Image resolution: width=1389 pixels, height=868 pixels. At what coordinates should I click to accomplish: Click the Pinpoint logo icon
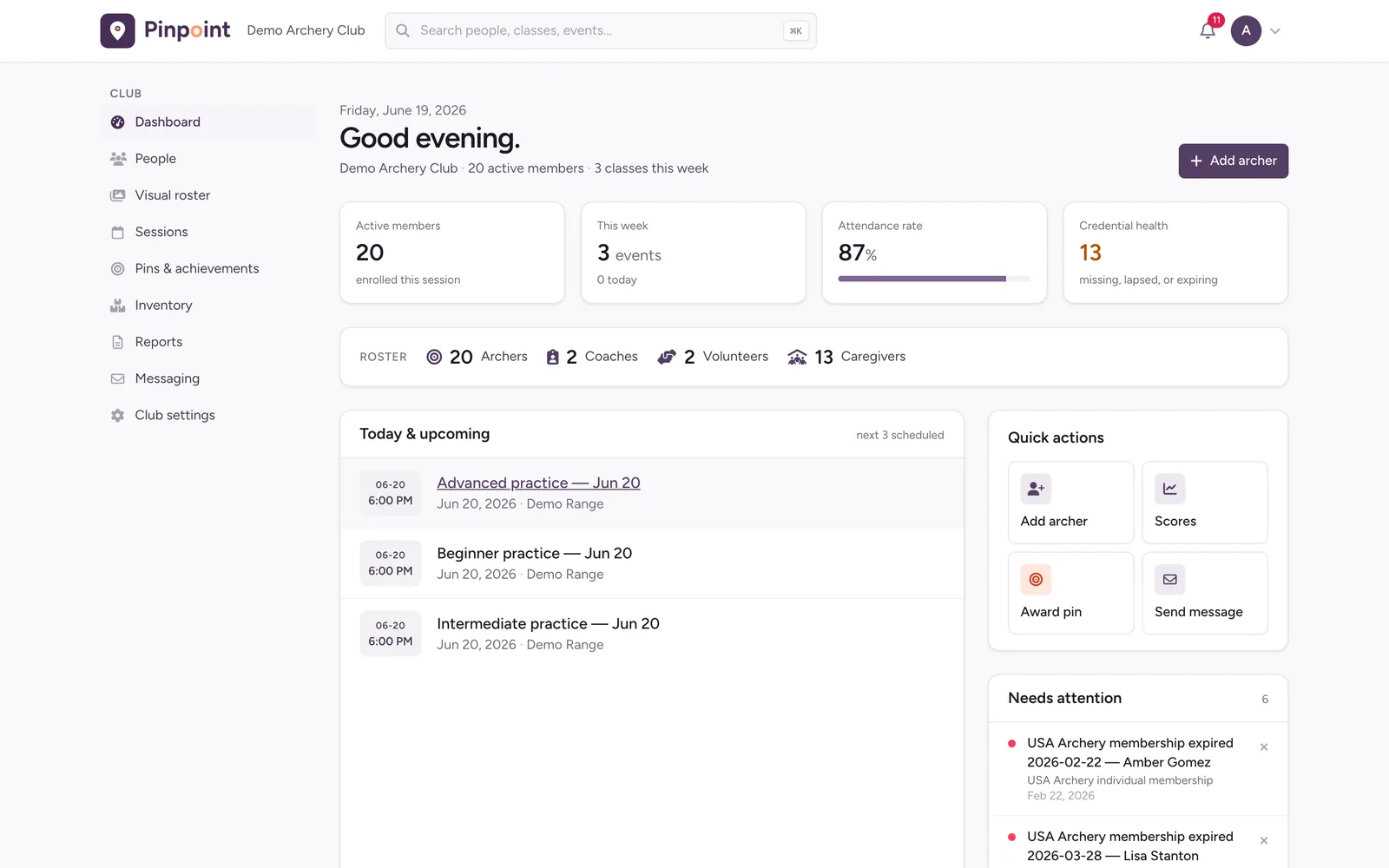point(117,30)
